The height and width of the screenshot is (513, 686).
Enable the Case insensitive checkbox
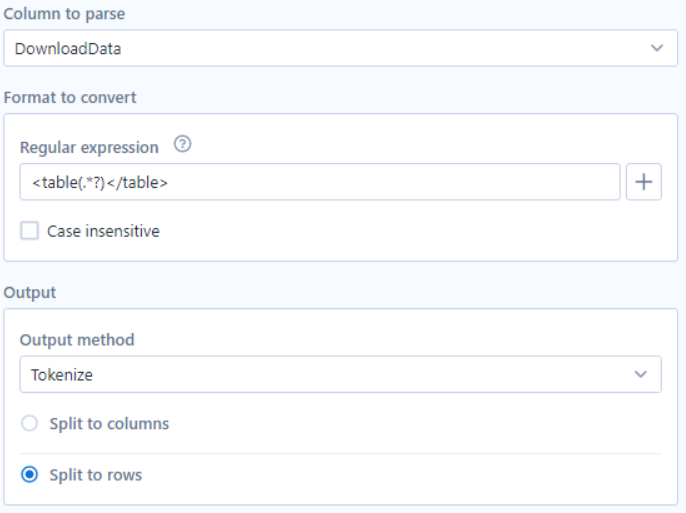pos(29,230)
